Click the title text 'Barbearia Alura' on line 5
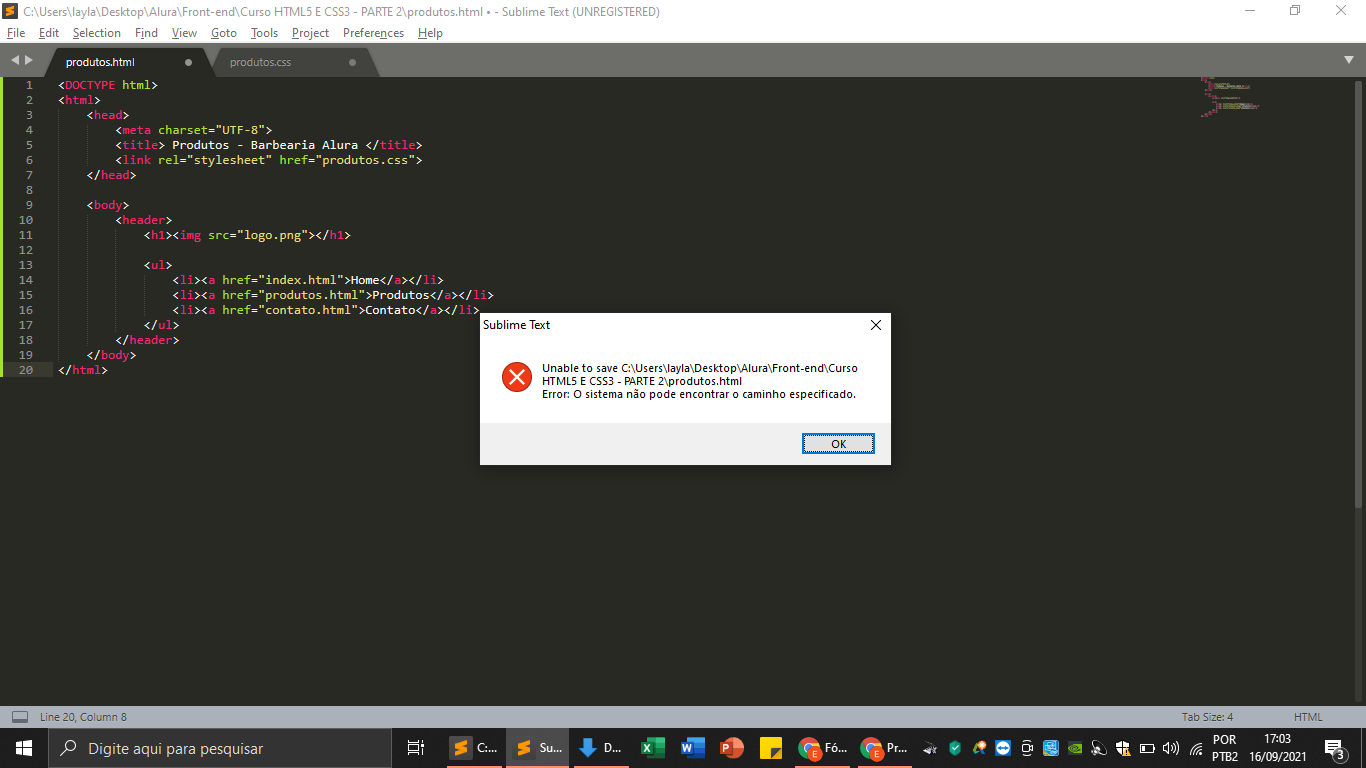 (x=304, y=145)
